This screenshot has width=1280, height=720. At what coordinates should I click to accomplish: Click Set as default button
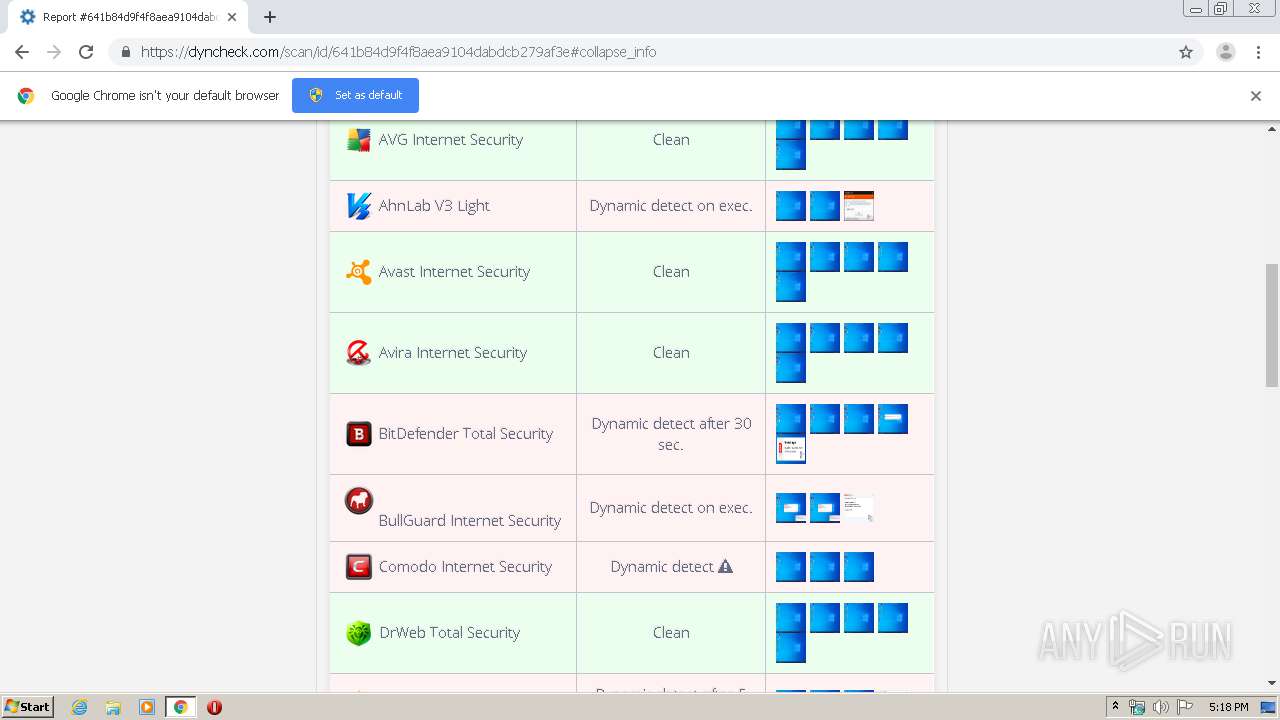pyautogui.click(x=355, y=95)
